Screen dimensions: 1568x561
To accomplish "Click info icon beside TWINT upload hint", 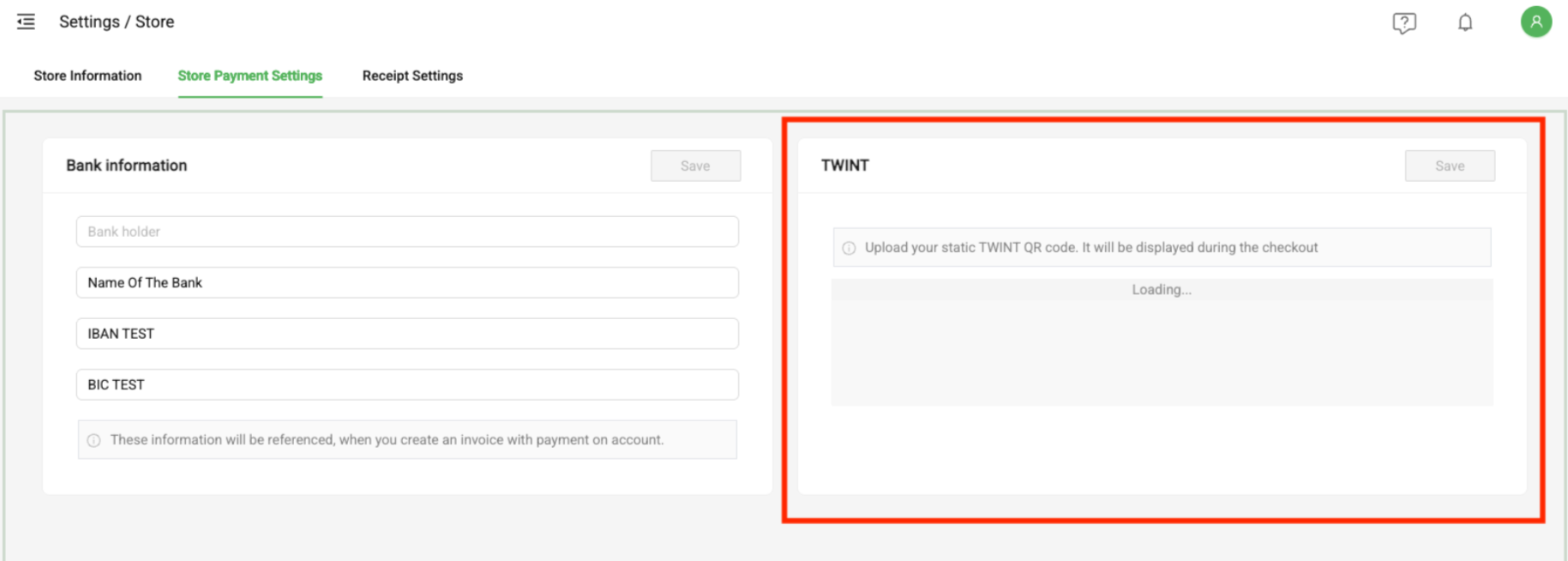I will (x=849, y=248).
